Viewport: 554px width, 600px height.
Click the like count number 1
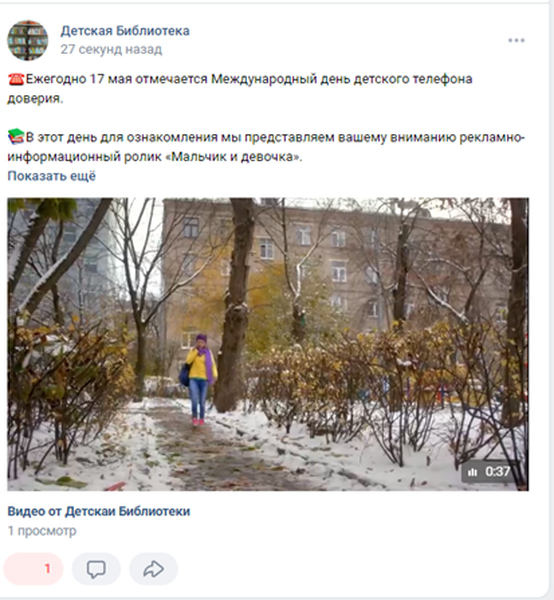click(x=47, y=569)
